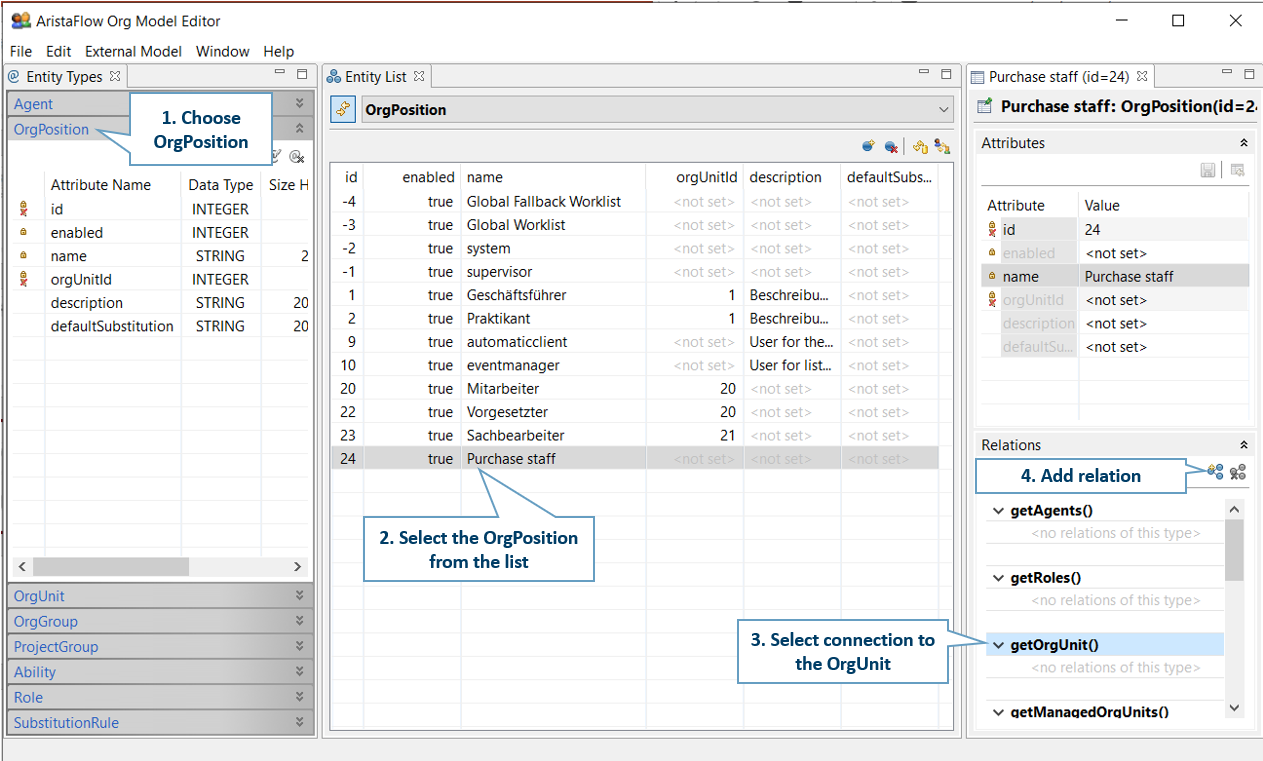The width and height of the screenshot is (1263, 761).
Task: Click the entity icon left of the OrgPosition combo box
Action: coord(342,109)
